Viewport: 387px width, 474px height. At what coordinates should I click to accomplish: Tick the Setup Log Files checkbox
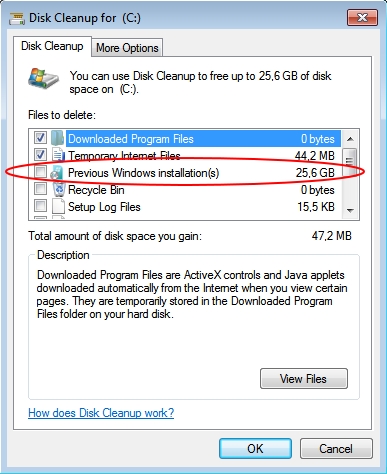click(40, 206)
